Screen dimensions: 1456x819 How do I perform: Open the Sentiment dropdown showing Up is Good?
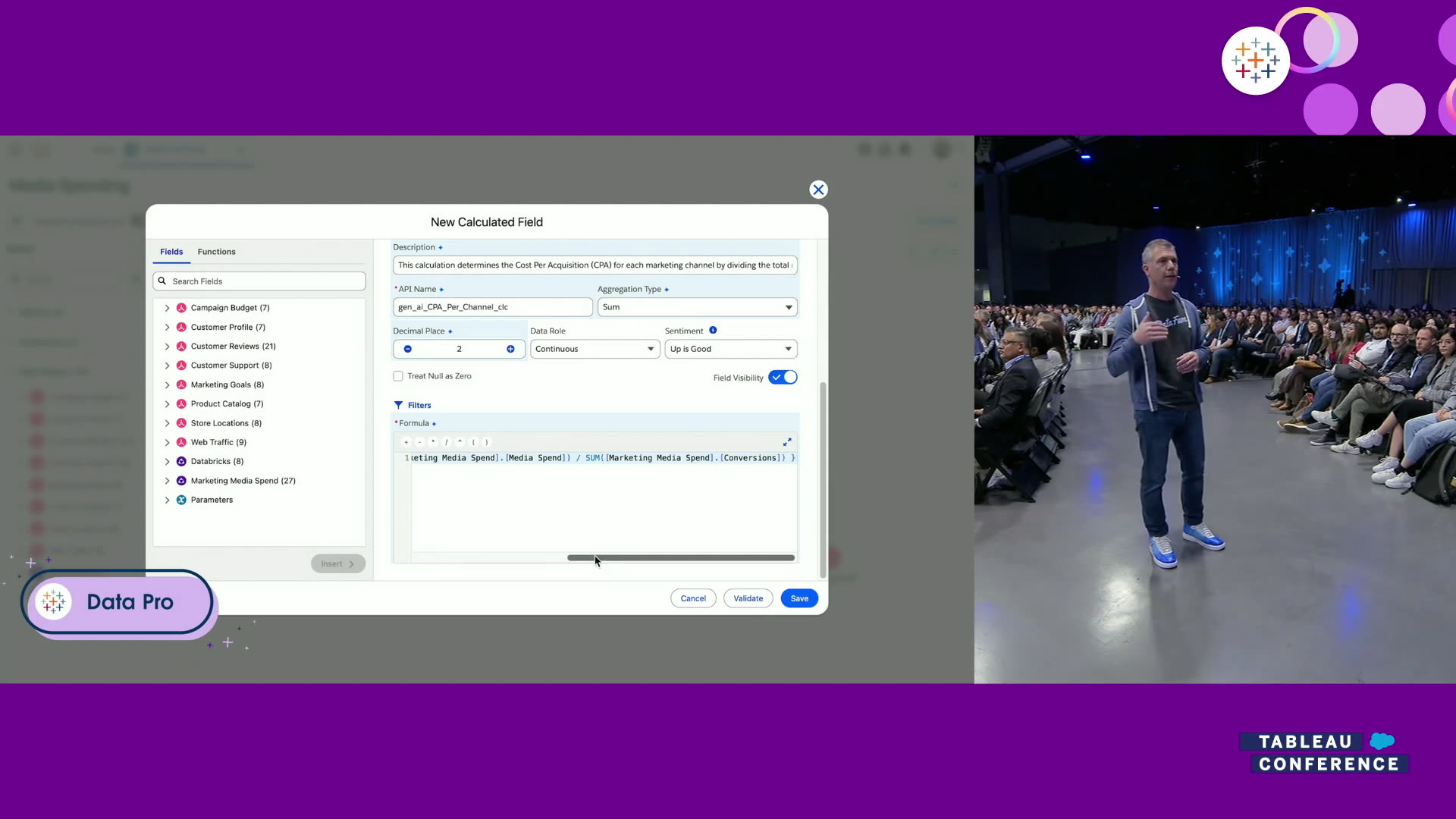click(x=731, y=349)
